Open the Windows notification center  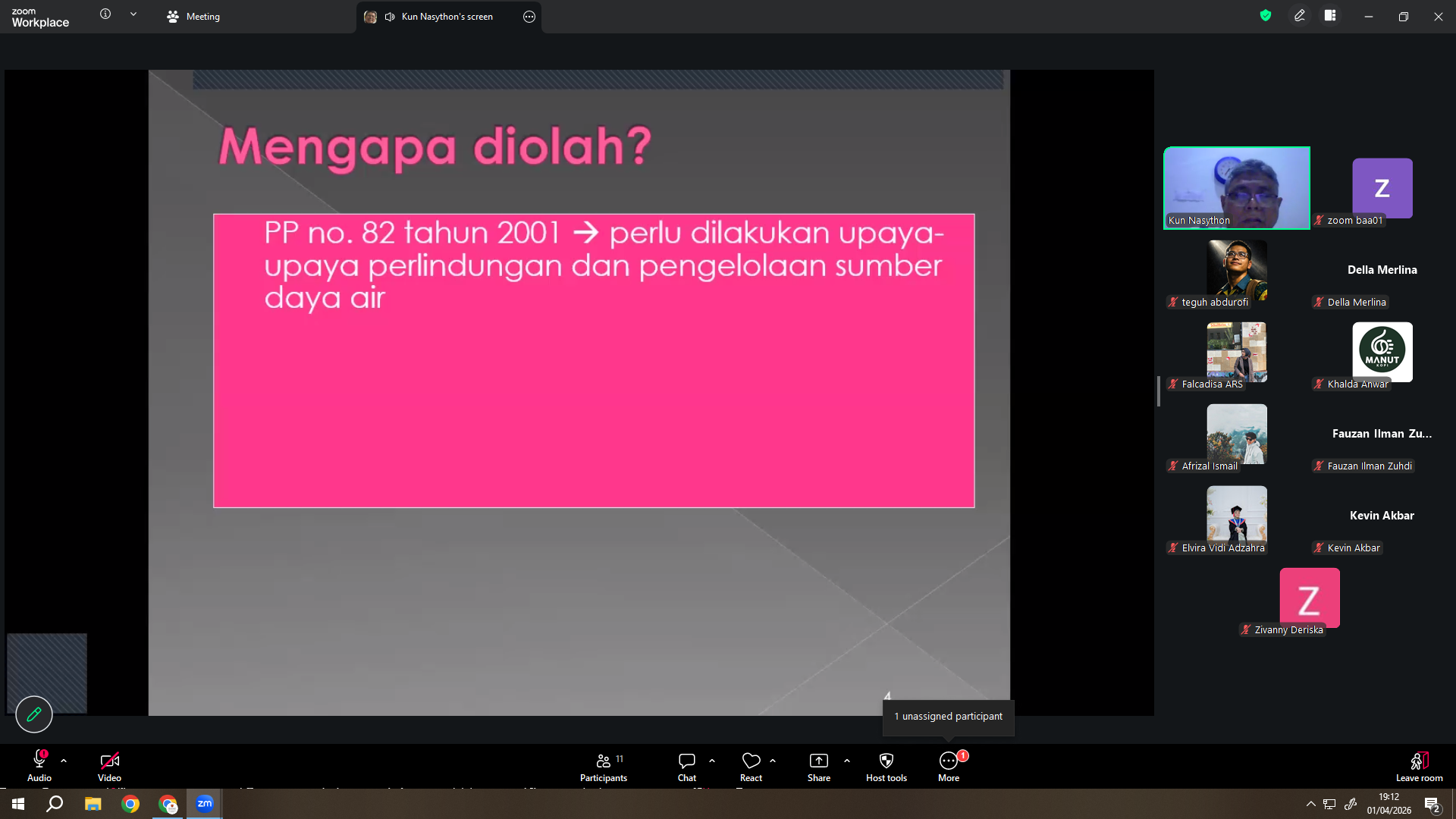(1432, 805)
